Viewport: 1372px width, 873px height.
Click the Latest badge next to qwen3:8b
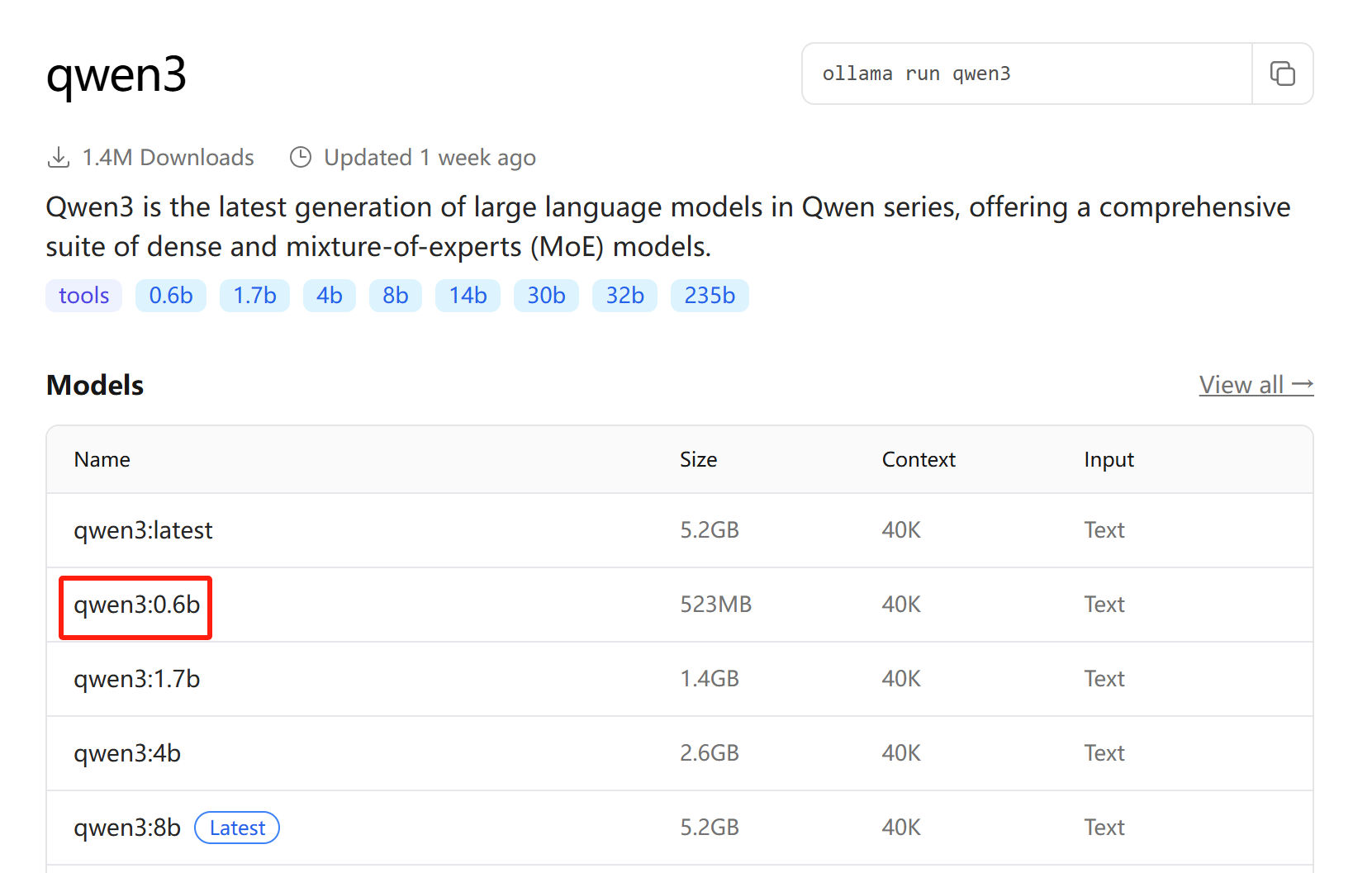(x=237, y=828)
